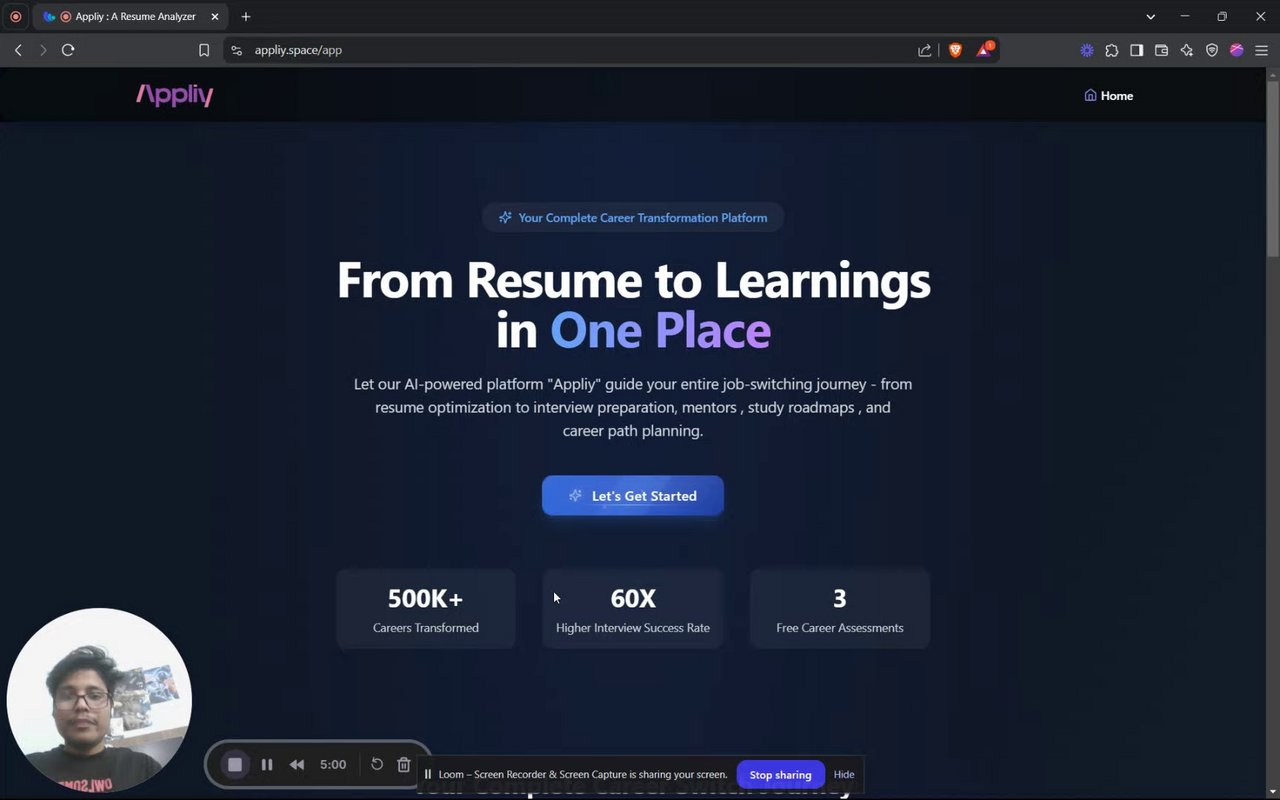
Task: Go back to the previous page
Action: click(18, 50)
